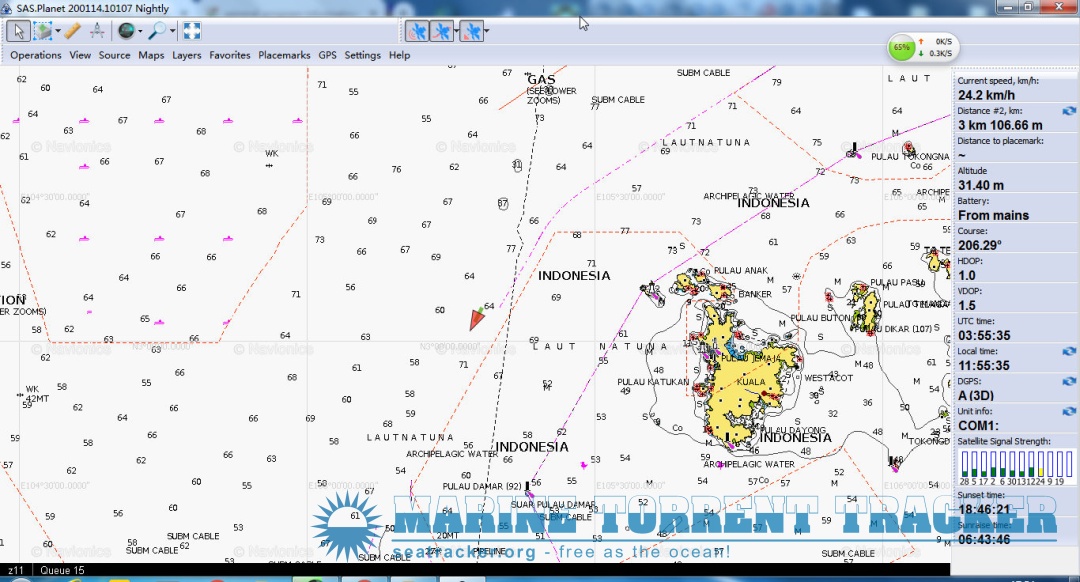The width and height of the screenshot is (1080, 582).
Task: Toggle center-map-on-GPS position button
Action: pos(472,31)
